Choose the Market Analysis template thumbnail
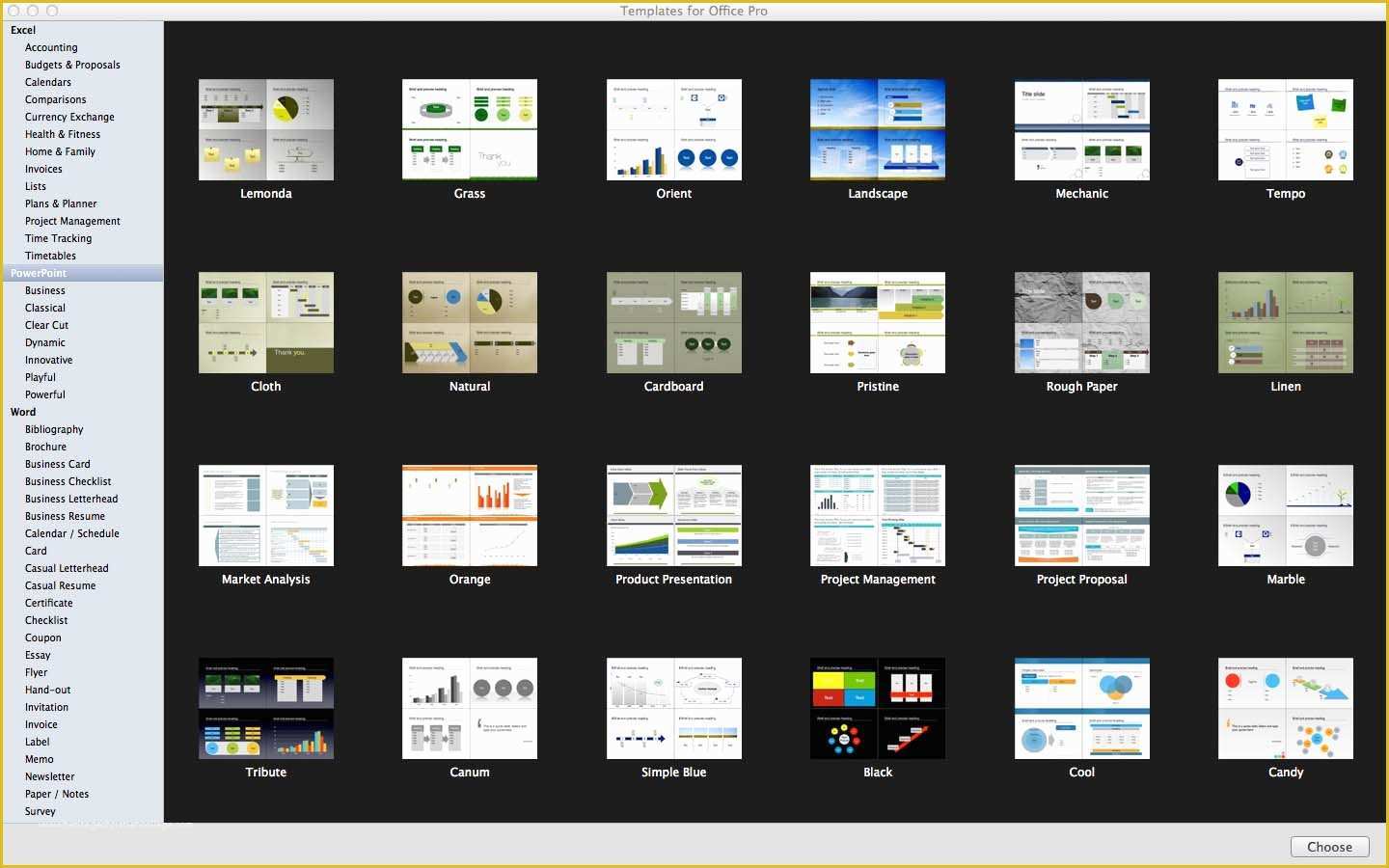Screen dimensions: 1389x868 click(x=266, y=515)
